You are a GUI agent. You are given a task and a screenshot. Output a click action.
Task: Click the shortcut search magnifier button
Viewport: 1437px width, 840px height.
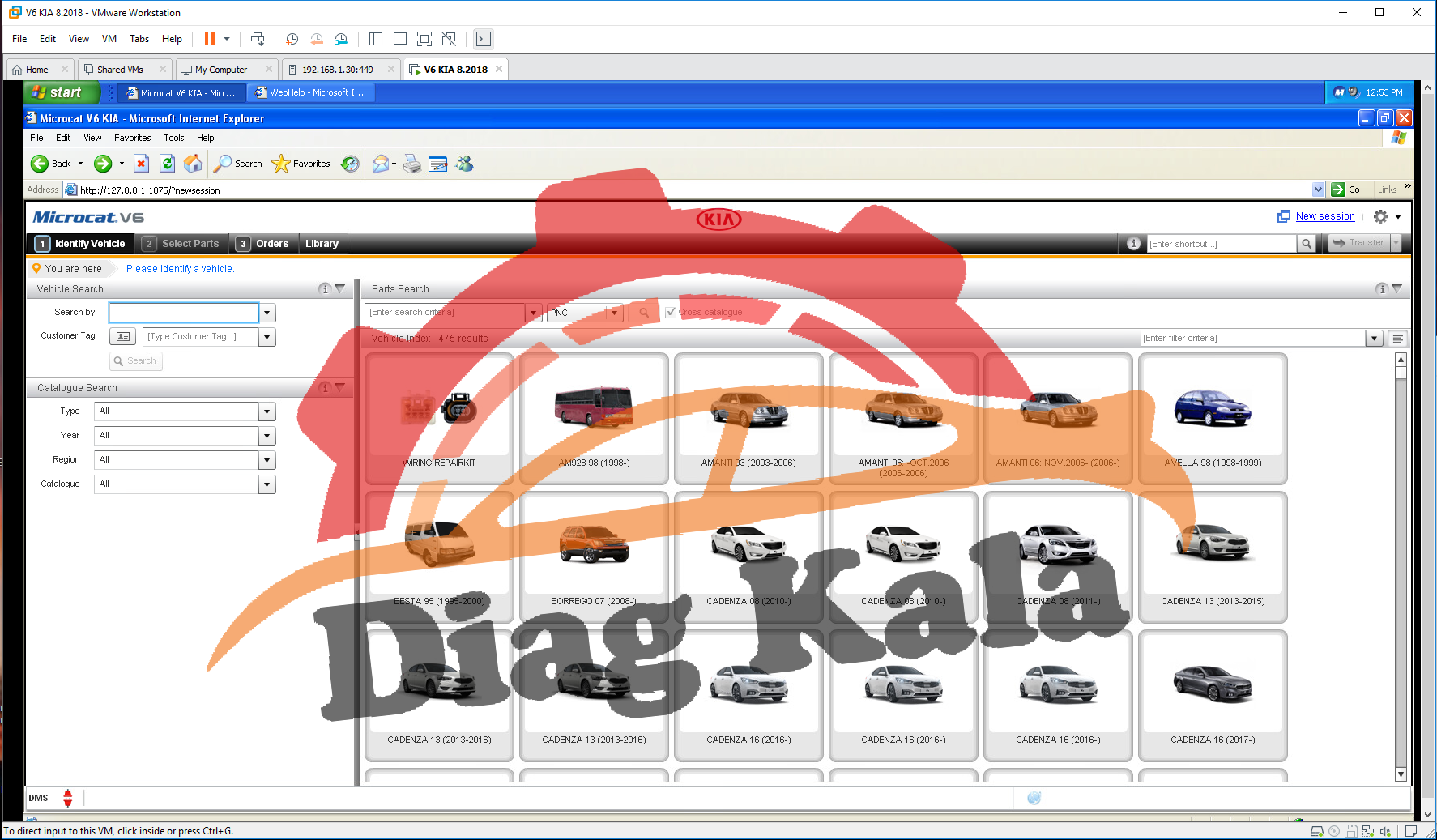click(x=1307, y=243)
